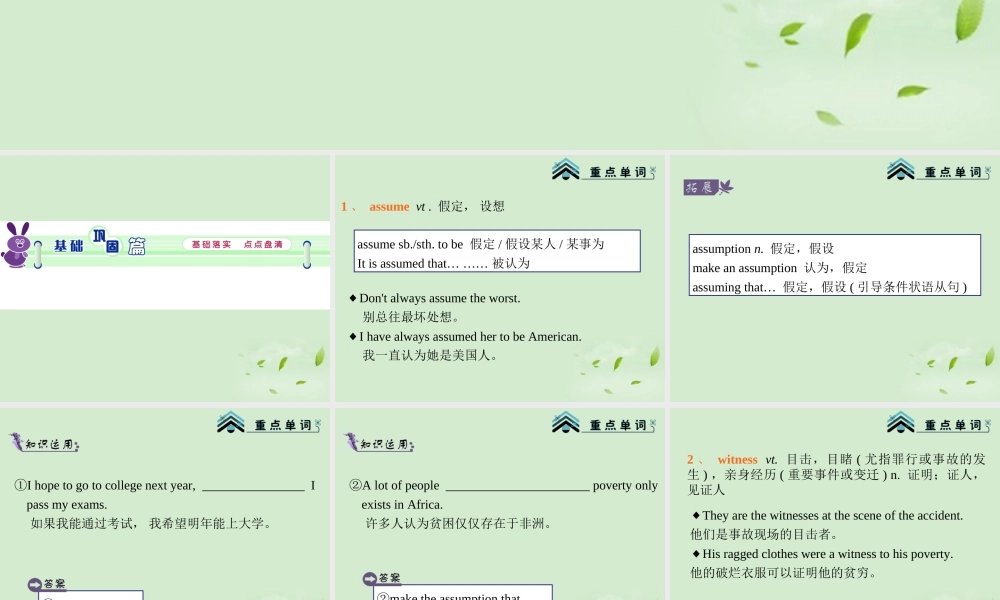The image size is (1000, 600).
Task: Select the line 'assuming that… 假定，假设'
Action: point(829,287)
